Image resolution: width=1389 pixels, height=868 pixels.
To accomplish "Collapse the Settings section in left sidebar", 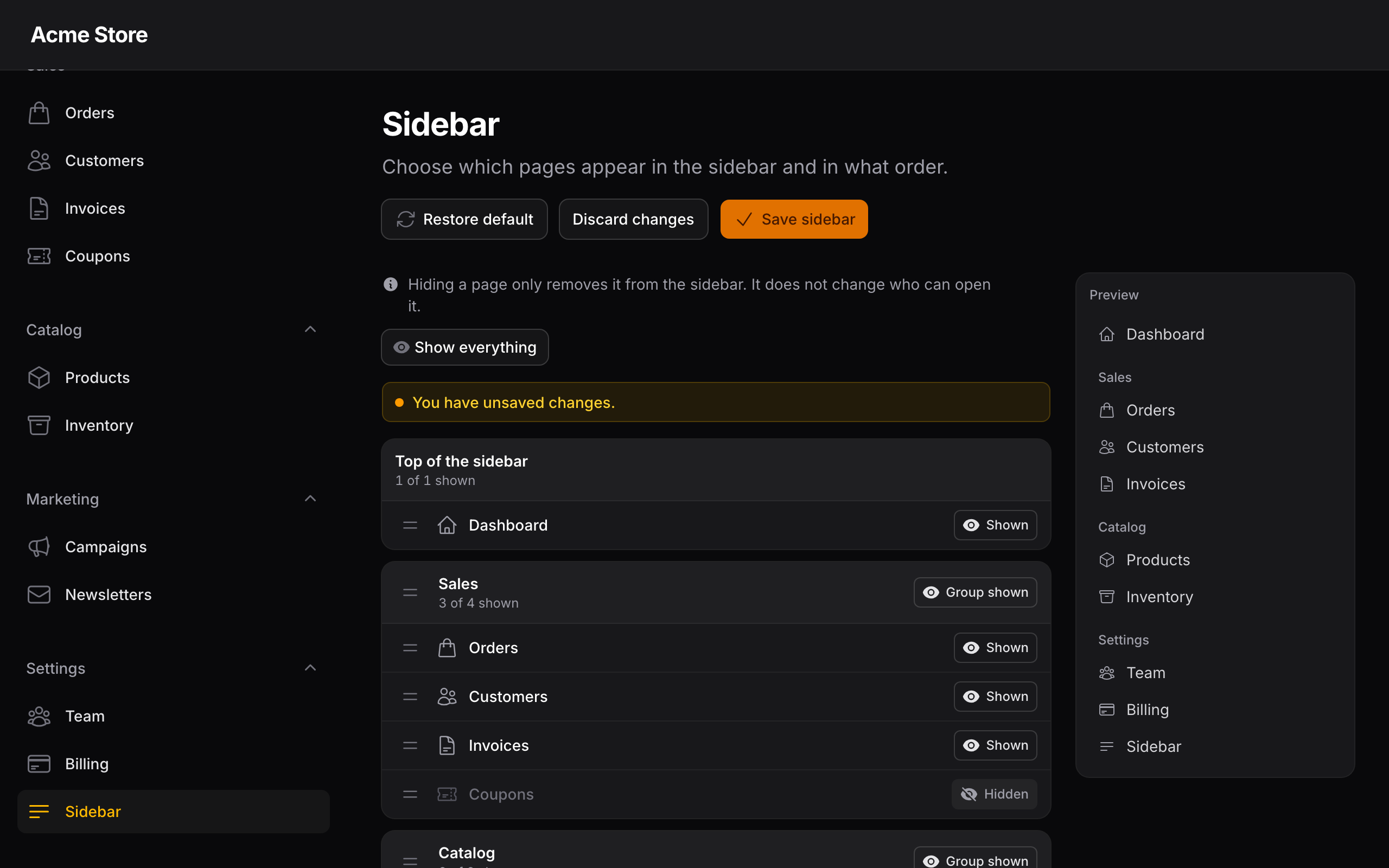I will 310,668.
